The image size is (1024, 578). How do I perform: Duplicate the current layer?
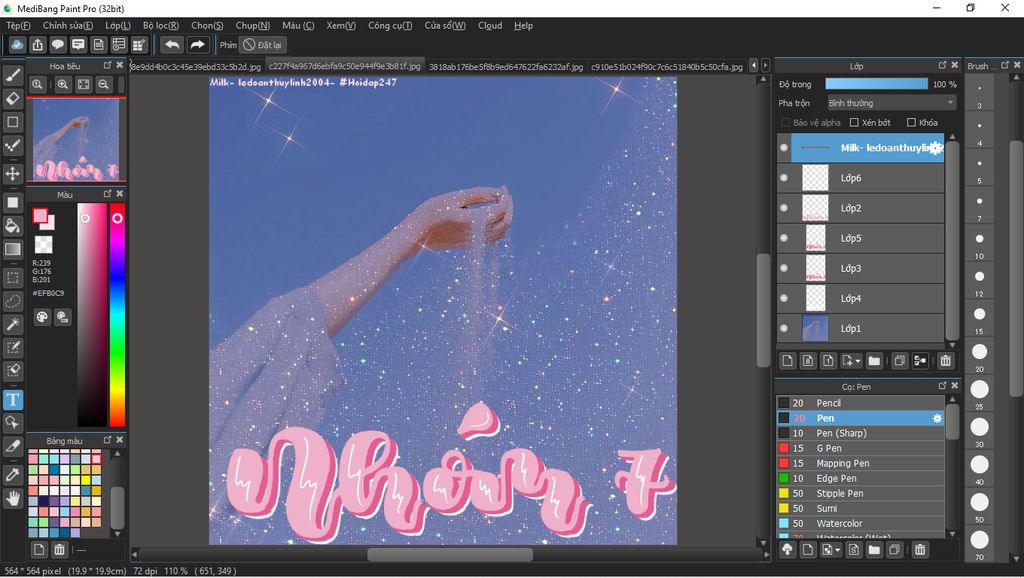899,361
